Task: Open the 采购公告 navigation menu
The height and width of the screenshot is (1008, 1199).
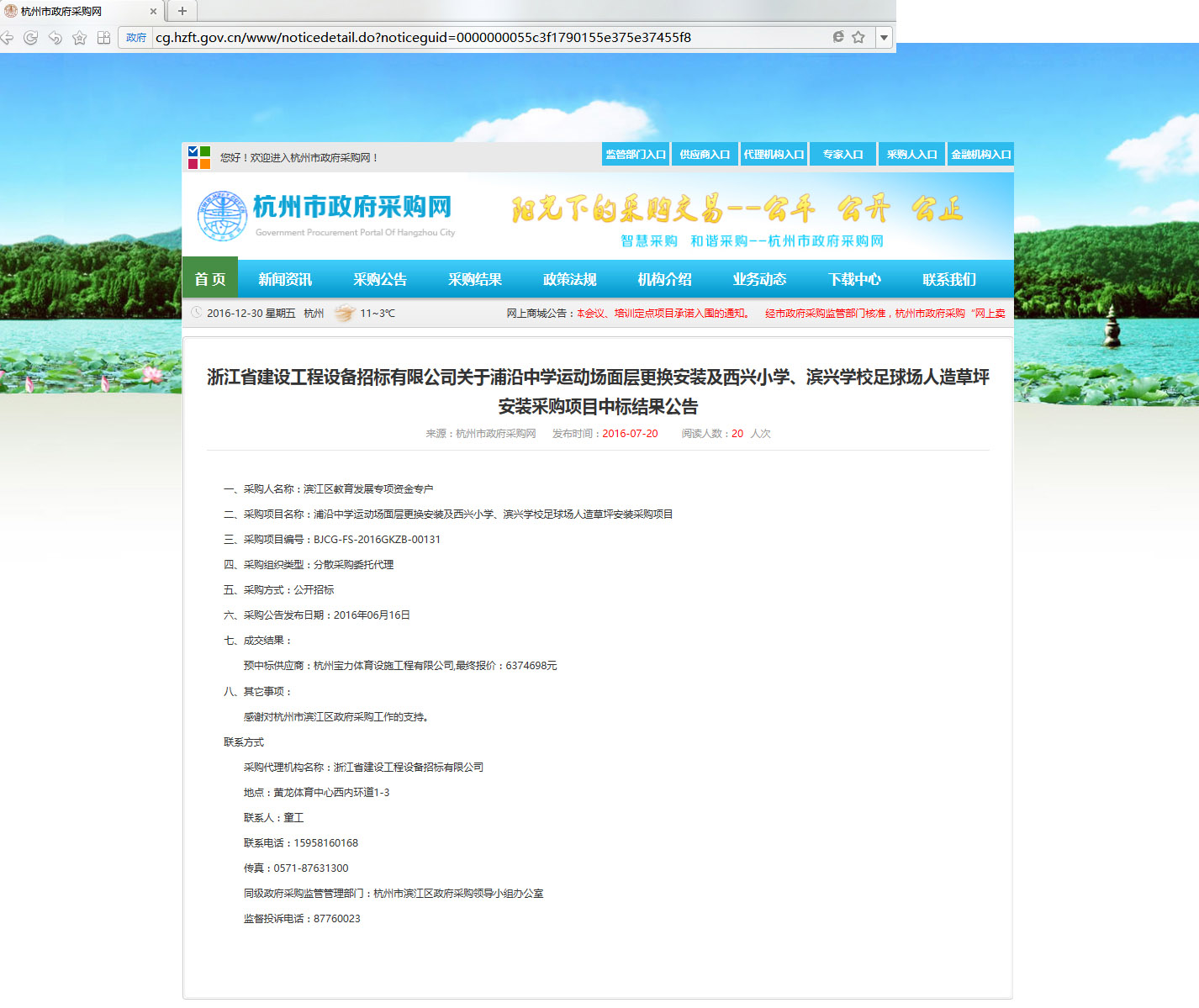Action: [x=380, y=279]
